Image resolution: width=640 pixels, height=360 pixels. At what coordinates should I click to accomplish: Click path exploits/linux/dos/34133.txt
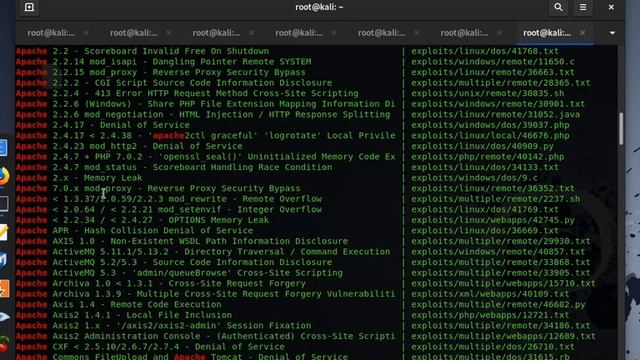485,167
